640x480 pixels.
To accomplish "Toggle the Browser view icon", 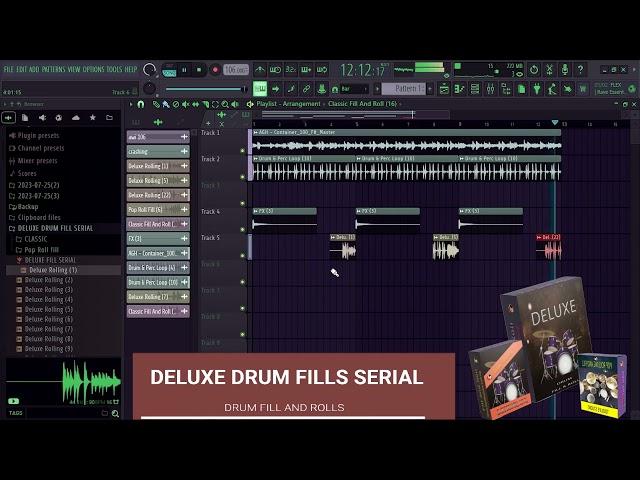I will click(x=506, y=89).
